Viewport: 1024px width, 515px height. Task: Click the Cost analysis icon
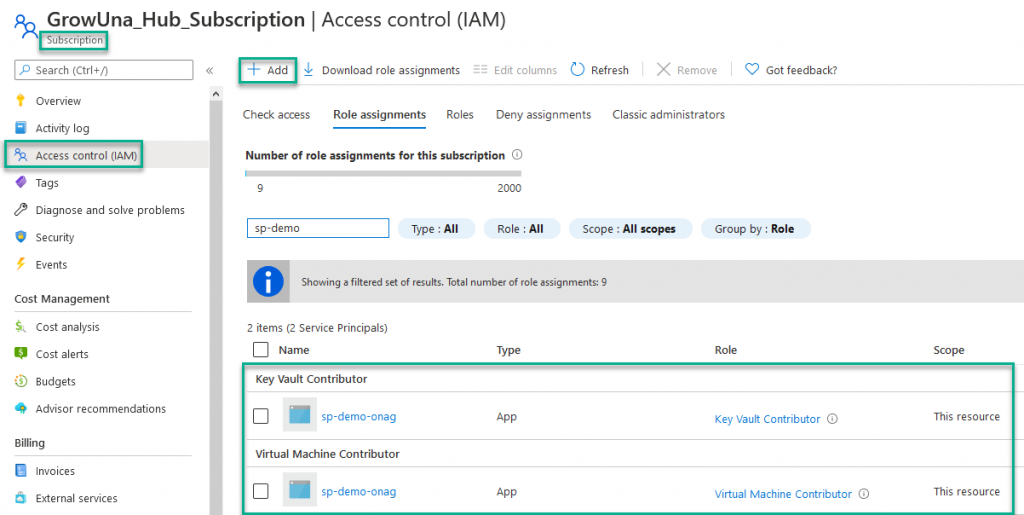click(x=21, y=327)
